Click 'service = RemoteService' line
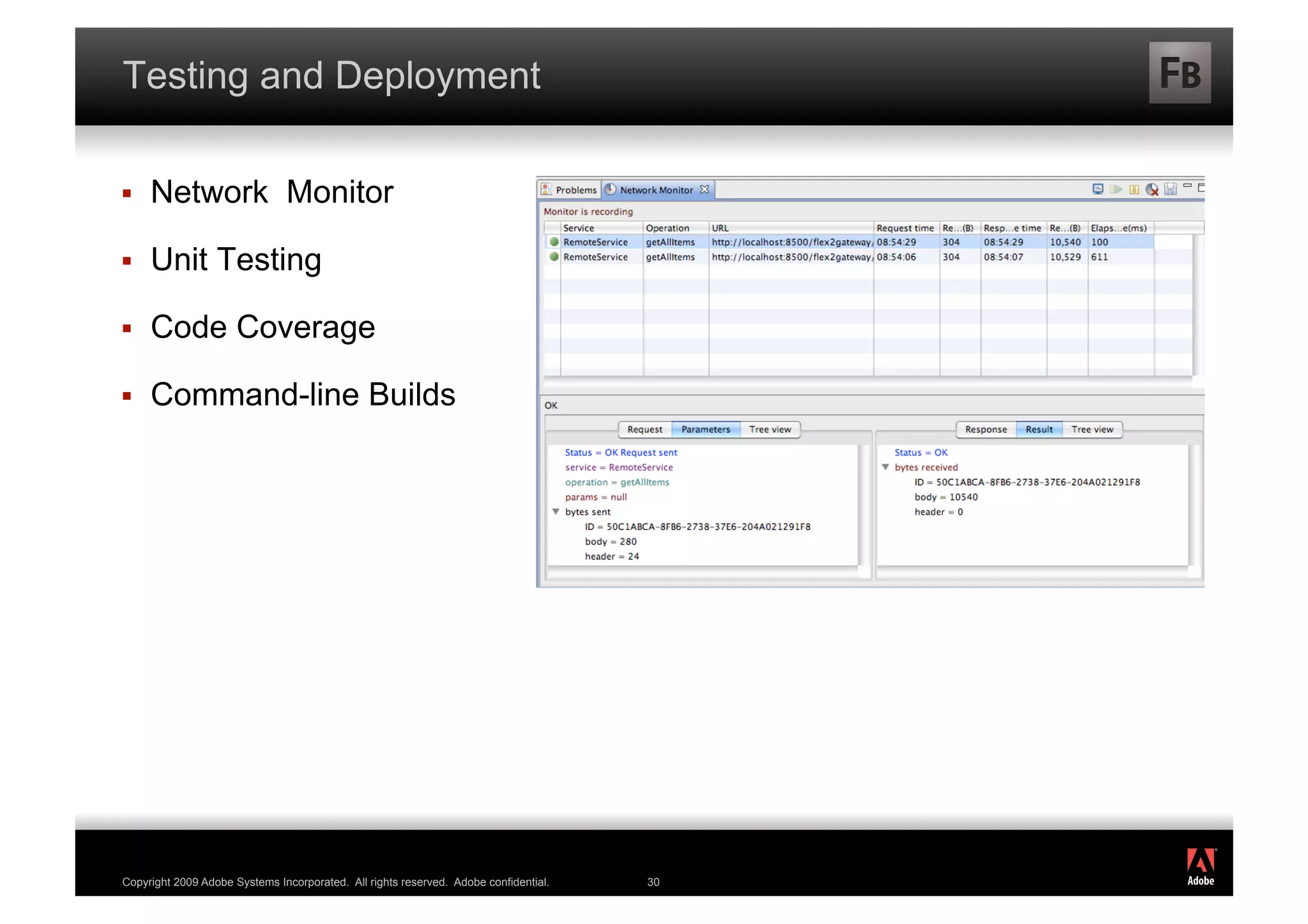 (x=619, y=467)
